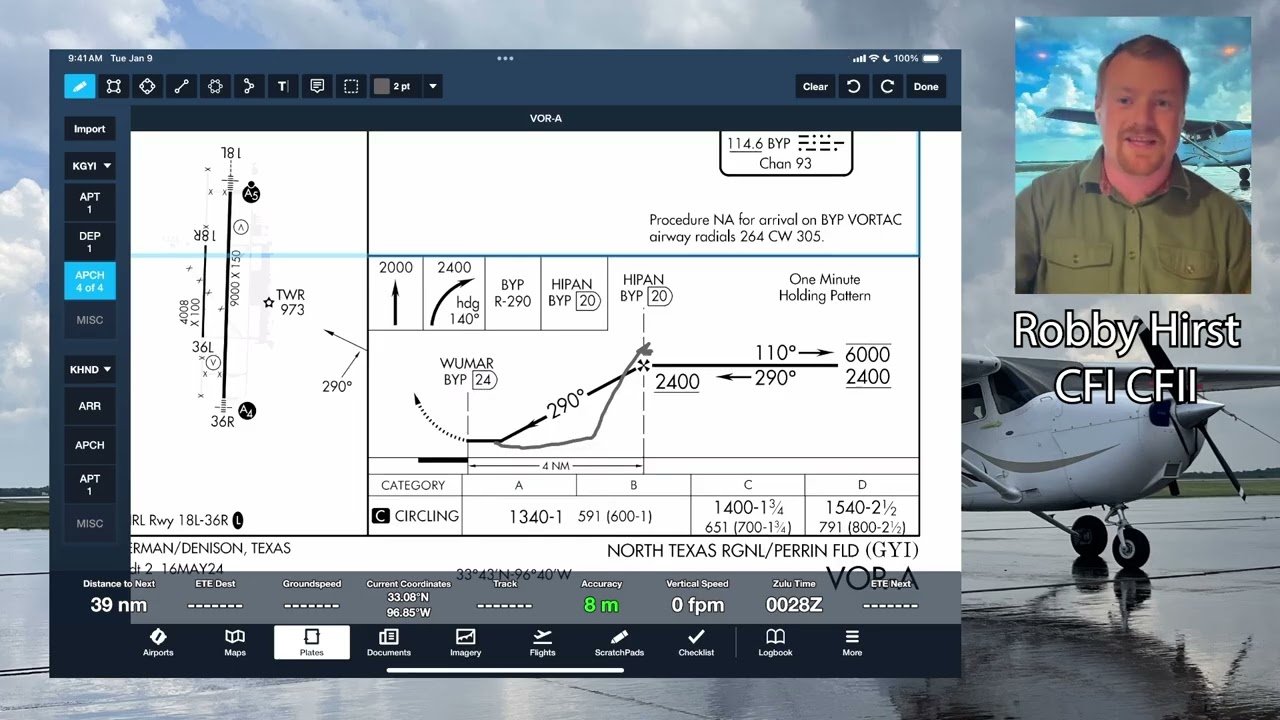Viewport: 1280px width, 720px height.
Task: Select the polygon shape tool
Action: coord(215,86)
